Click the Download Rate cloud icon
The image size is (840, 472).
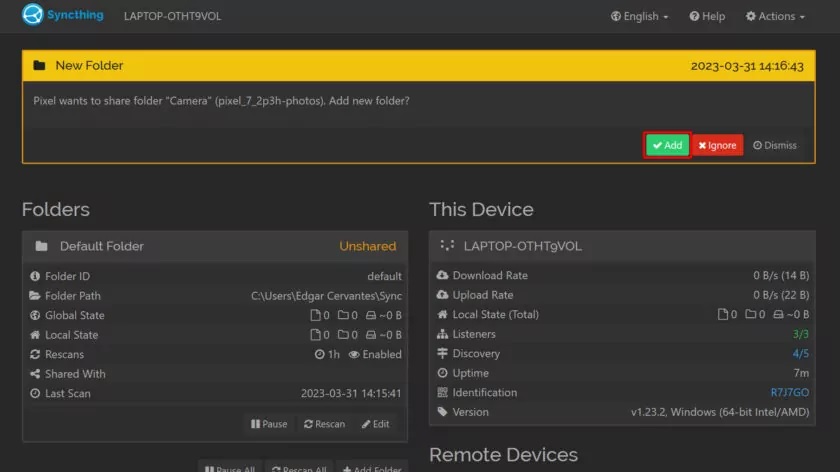(x=442, y=275)
